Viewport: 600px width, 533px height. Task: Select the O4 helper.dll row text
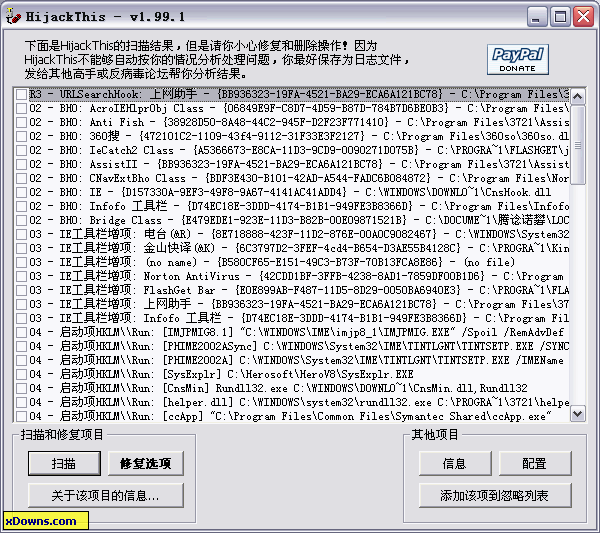click(x=299, y=402)
